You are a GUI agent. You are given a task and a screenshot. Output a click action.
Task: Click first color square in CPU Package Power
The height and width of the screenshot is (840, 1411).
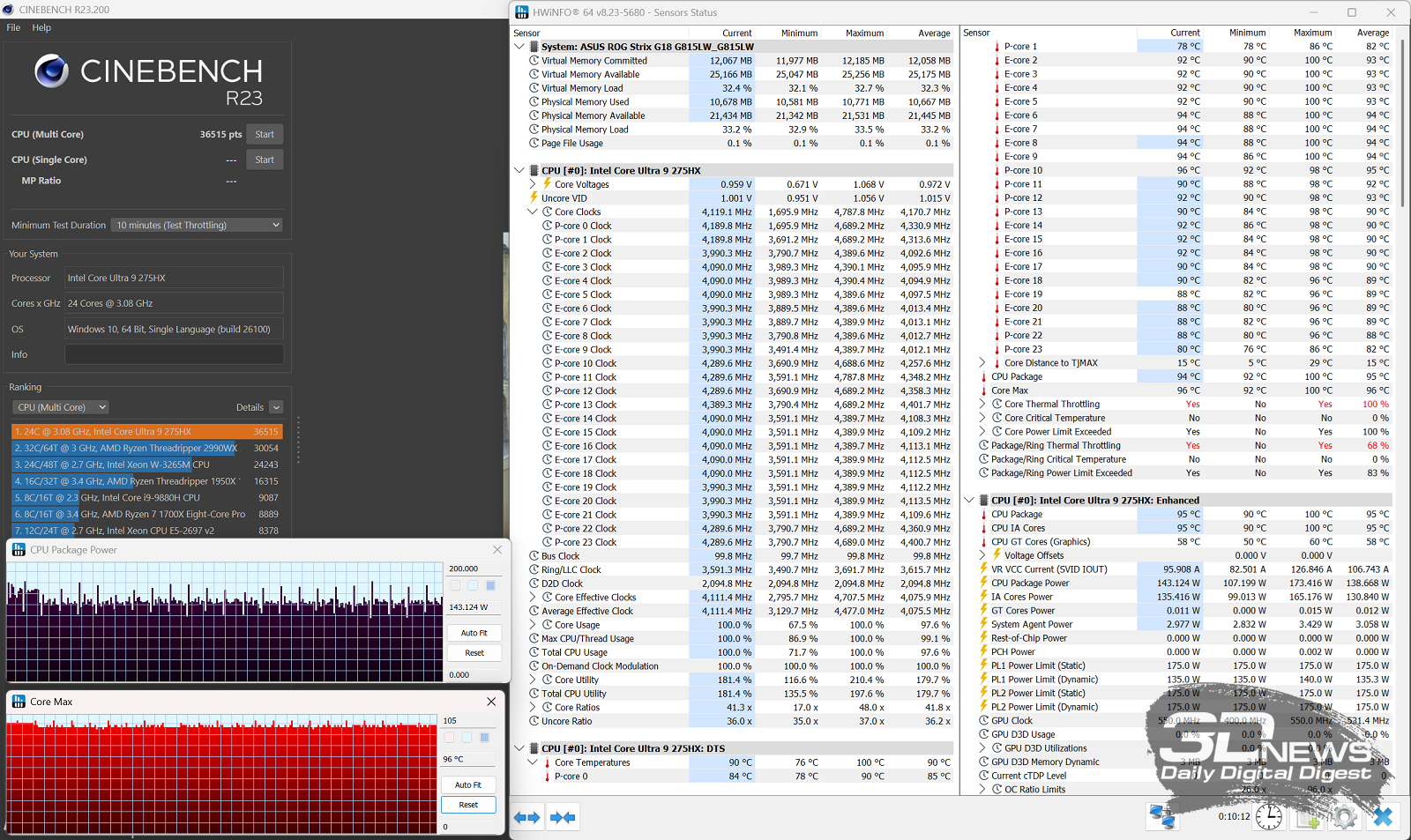point(455,585)
